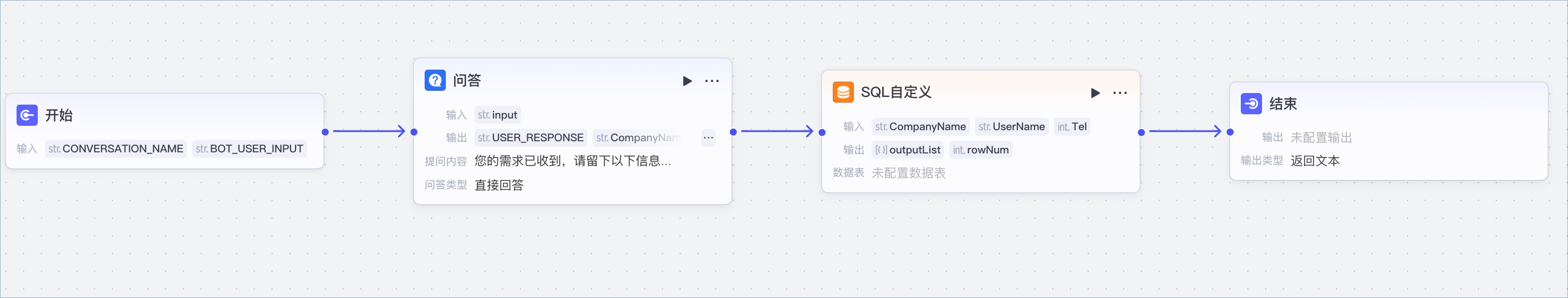The image size is (1568, 298).
Task: Run the 问答 node with play button
Action: [x=687, y=81]
